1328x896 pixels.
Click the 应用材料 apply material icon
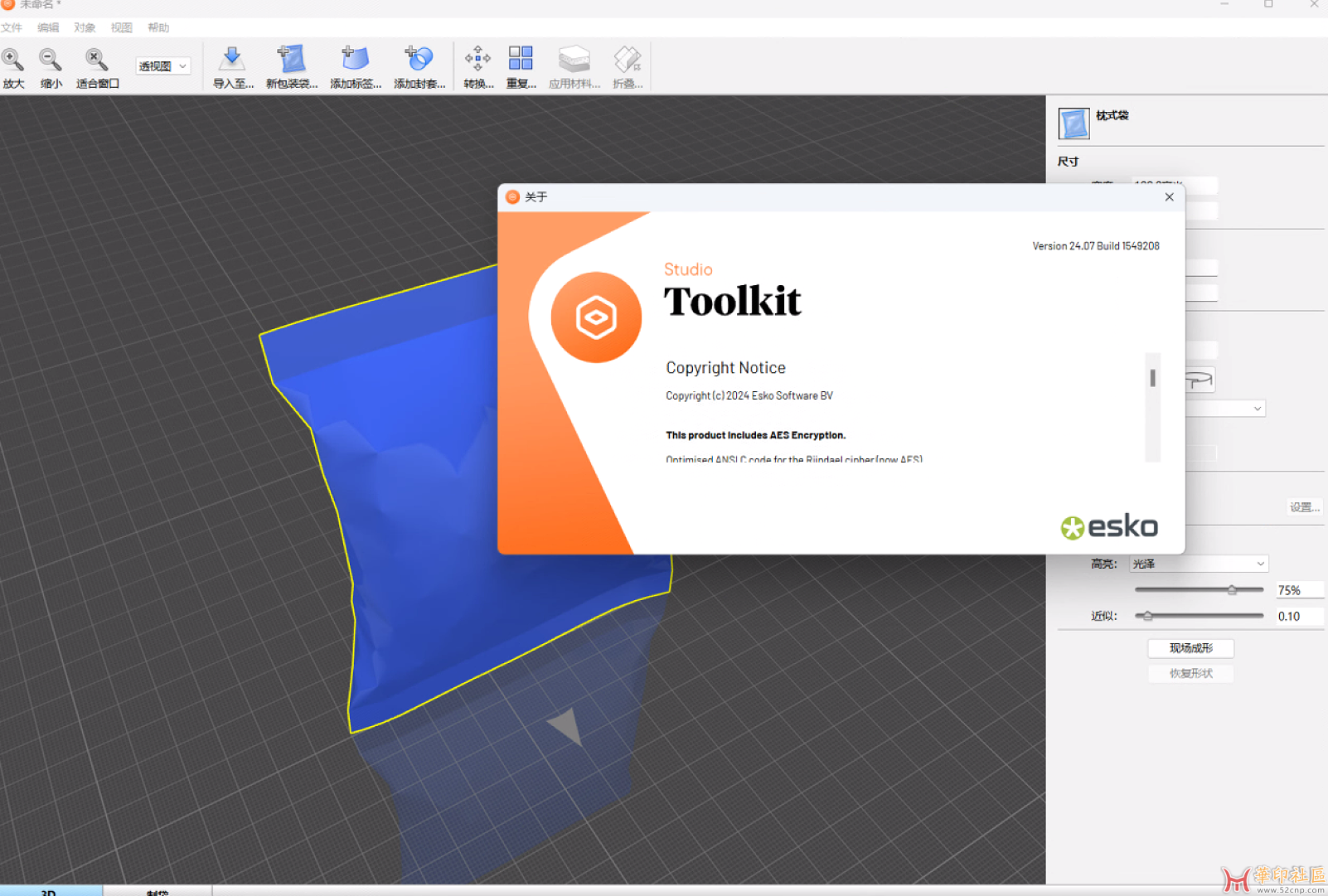574,59
